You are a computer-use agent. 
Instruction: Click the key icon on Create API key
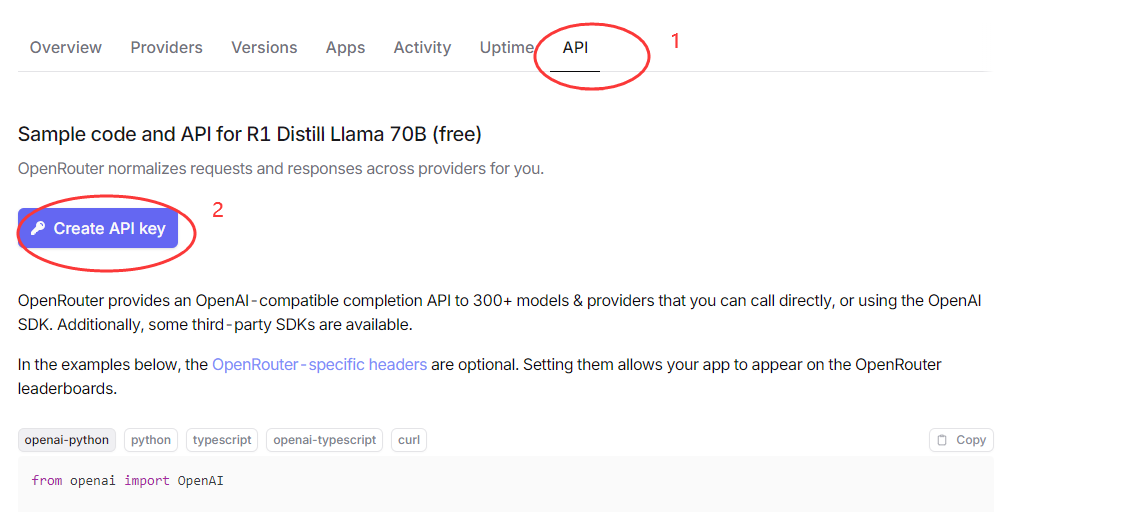(x=39, y=228)
